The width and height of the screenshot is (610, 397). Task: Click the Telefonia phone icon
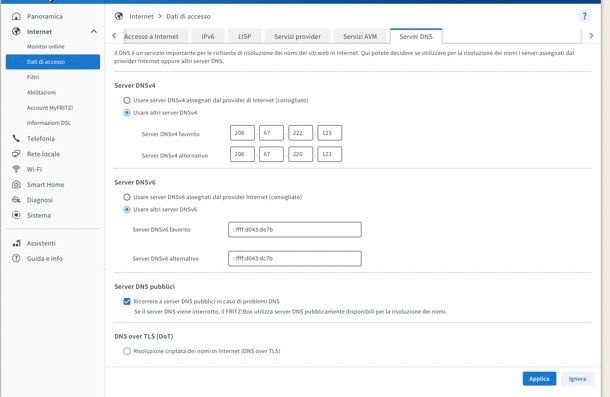pos(16,139)
